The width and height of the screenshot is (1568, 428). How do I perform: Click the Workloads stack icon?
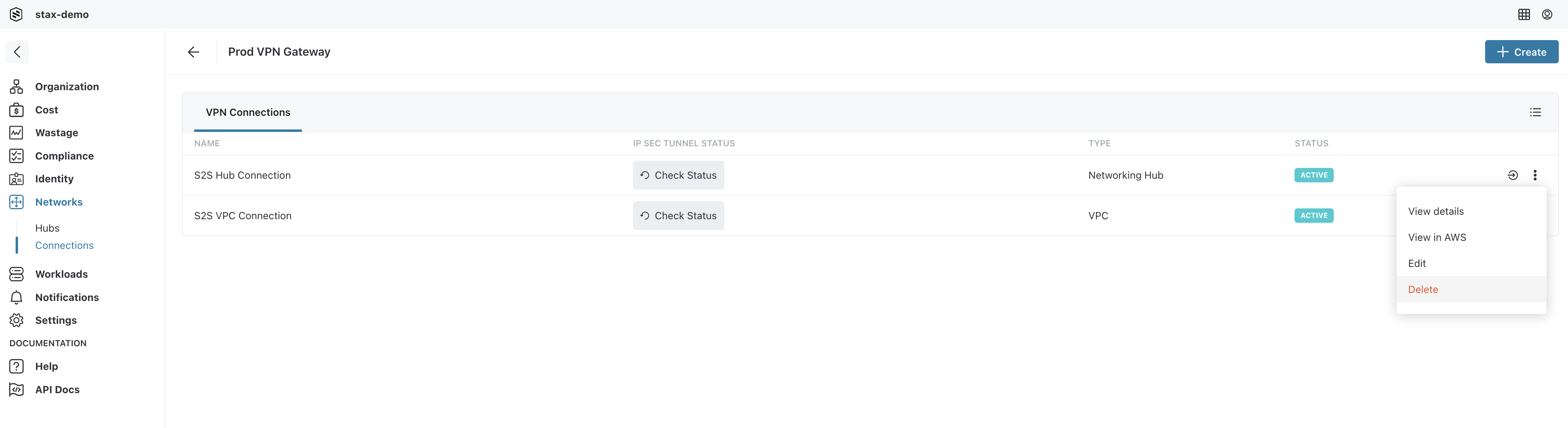16,274
